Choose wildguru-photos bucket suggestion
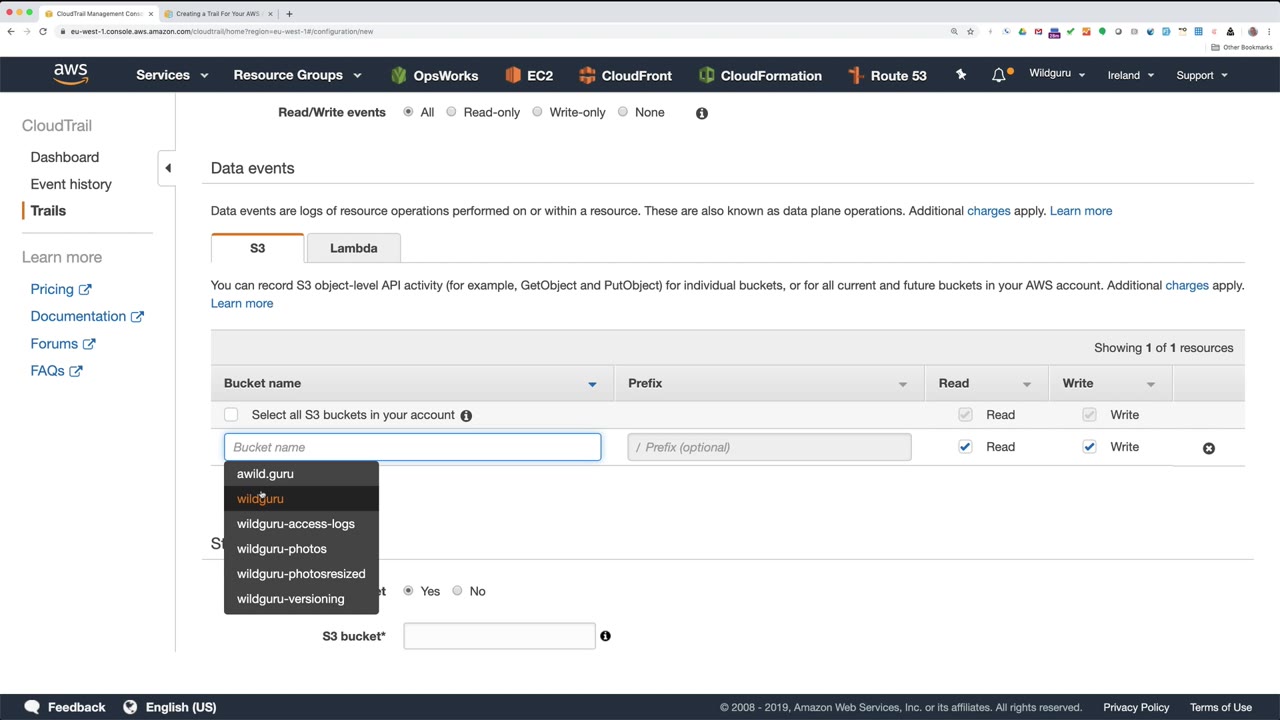Viewport: 1280px width, 720px height. tap(301, 549)
